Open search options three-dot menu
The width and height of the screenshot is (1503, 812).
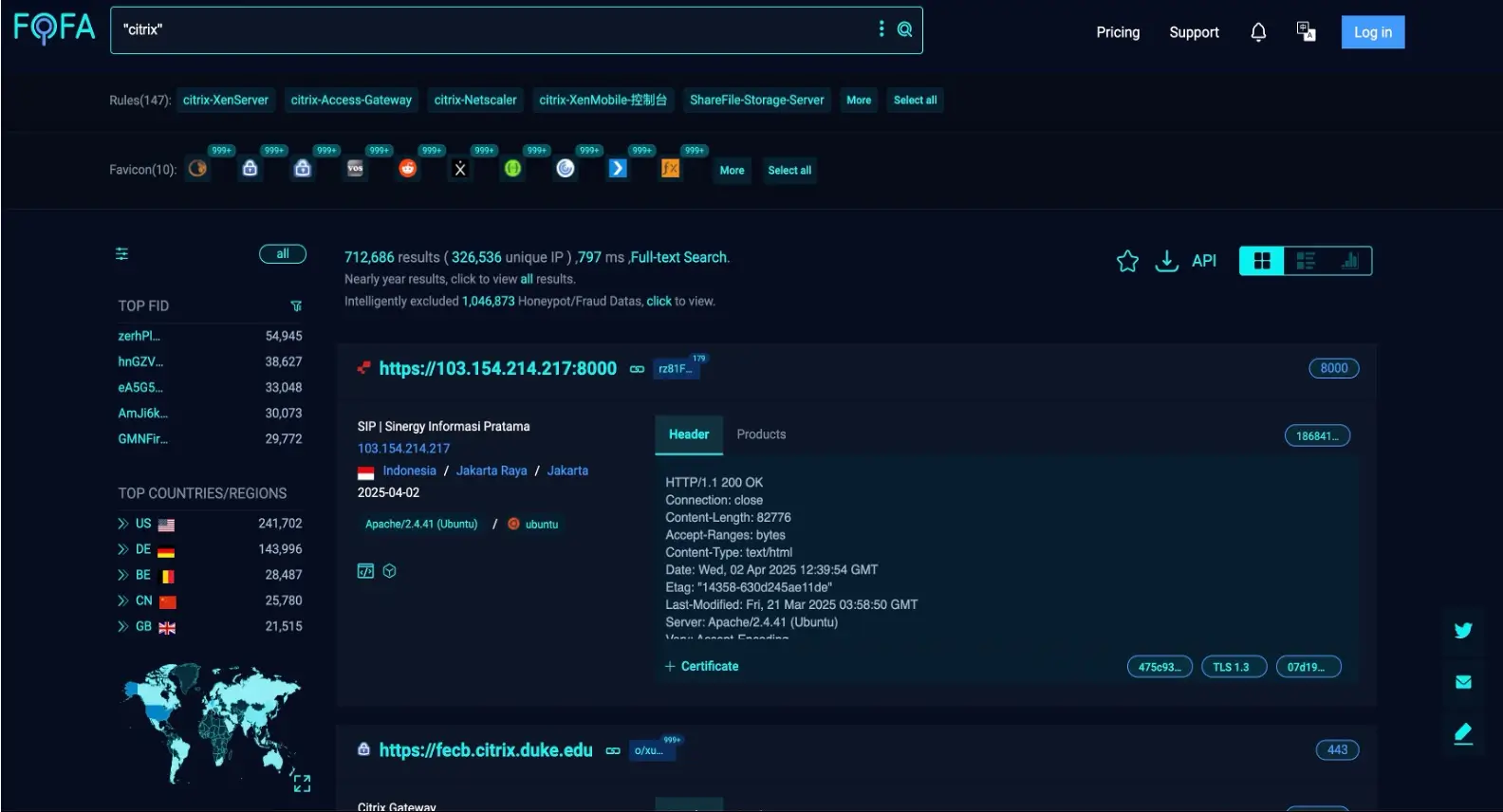(x=881, y=29)
